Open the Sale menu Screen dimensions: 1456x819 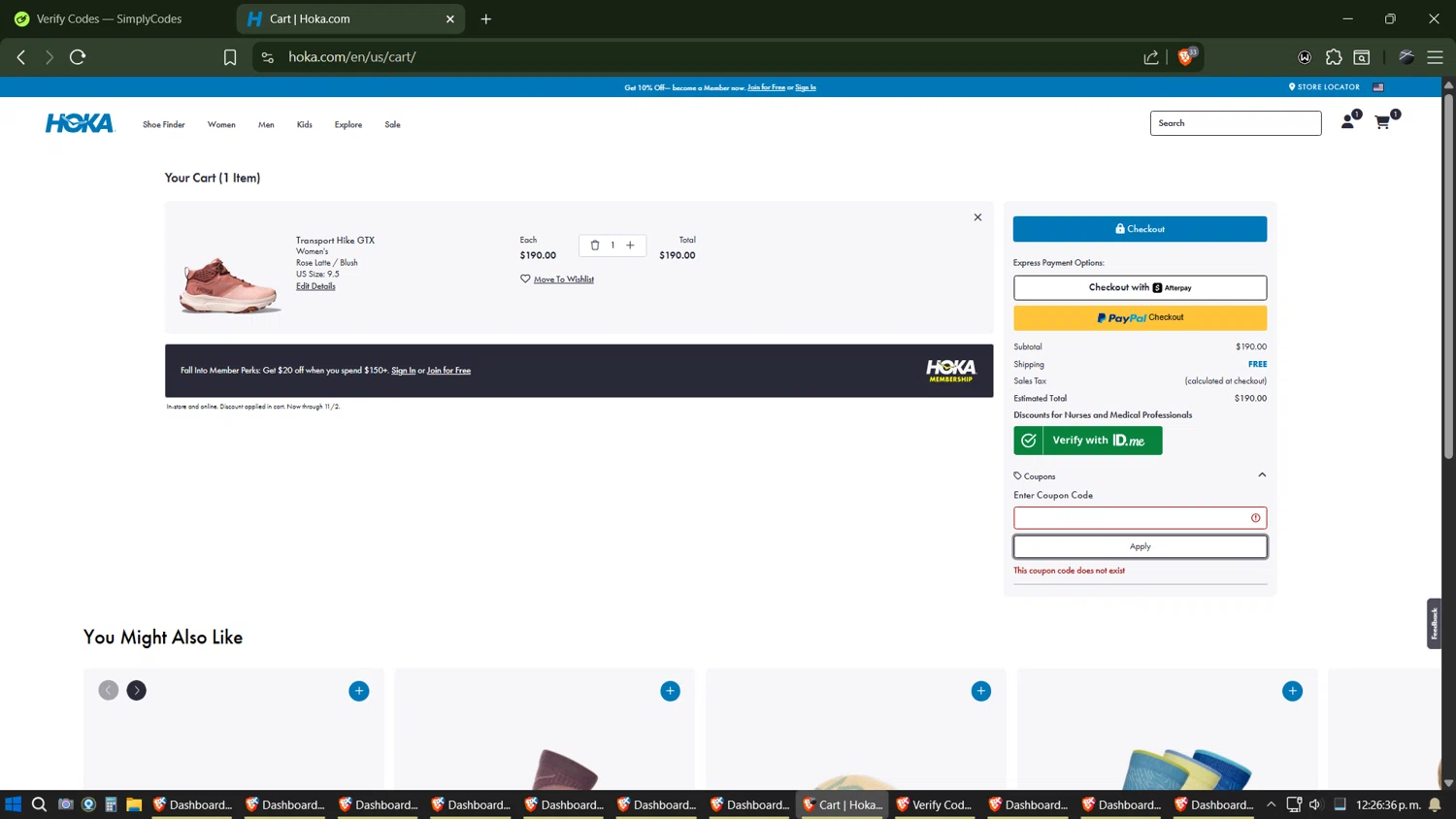click(x=392, y=124)
